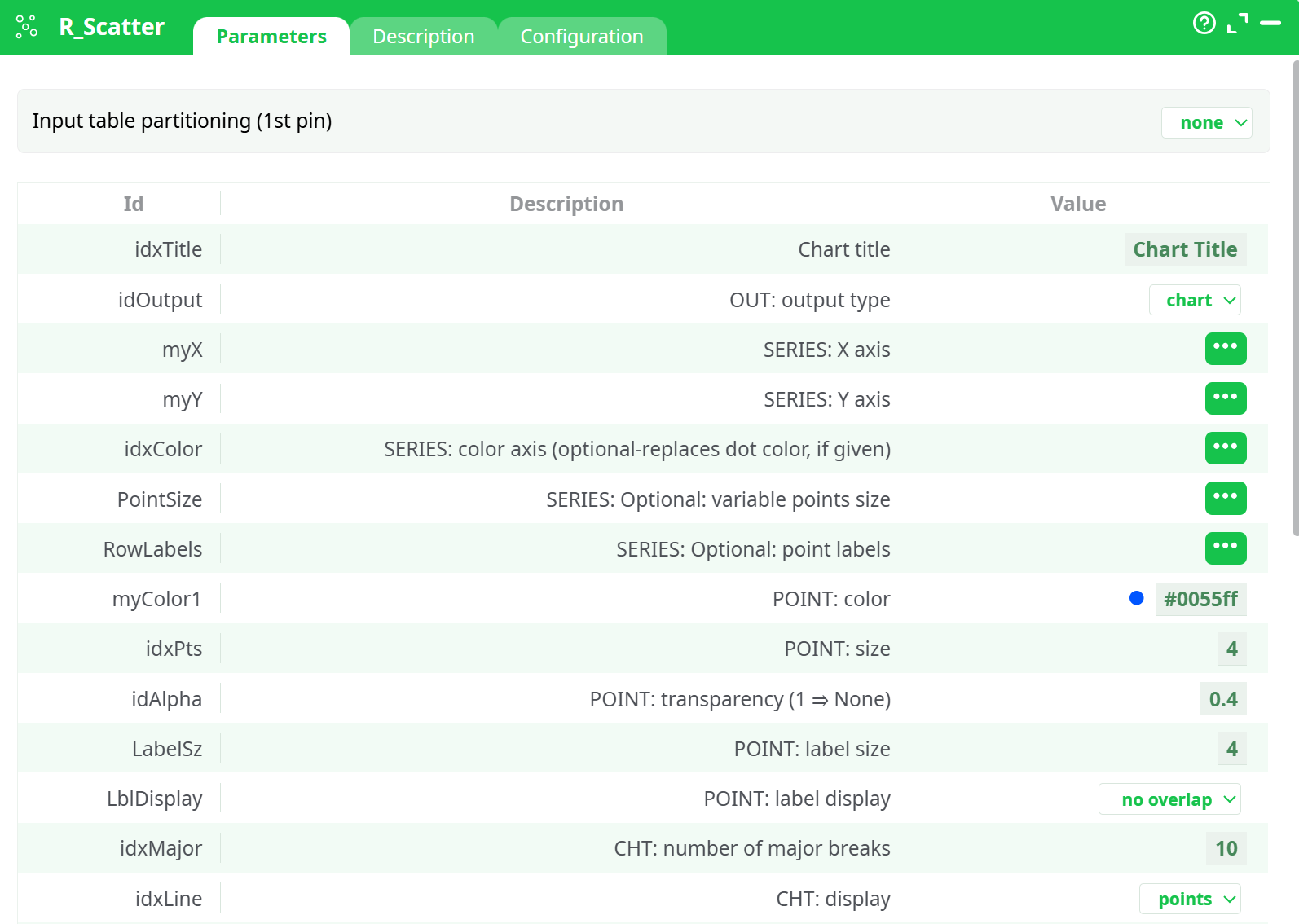This screenshot has width=1299, height=924.
Task: Select the Parameters tab
Action: pyautogui.click(x=271, y=37)
